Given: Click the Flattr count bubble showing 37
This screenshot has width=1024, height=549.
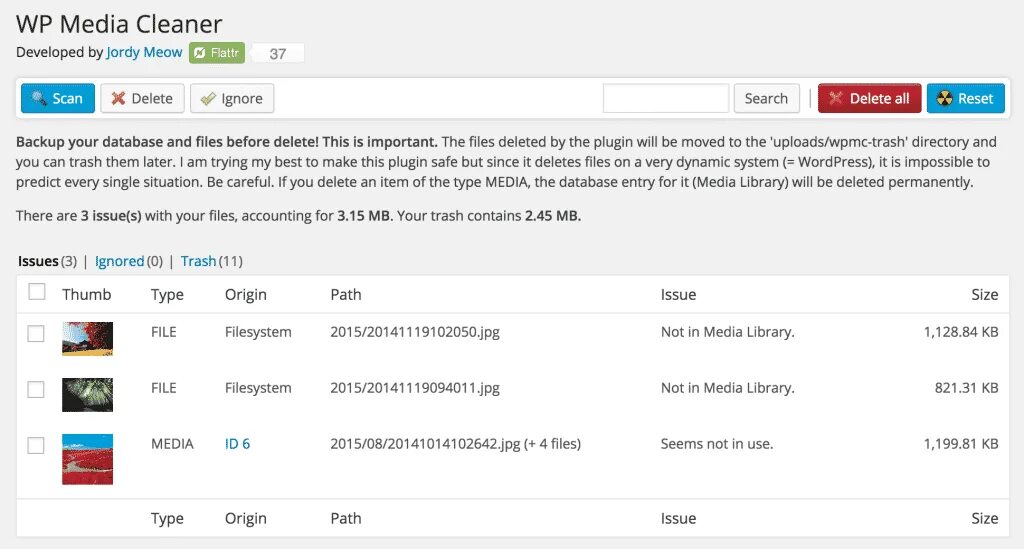Looking at the screenshot, I should 277,53.
